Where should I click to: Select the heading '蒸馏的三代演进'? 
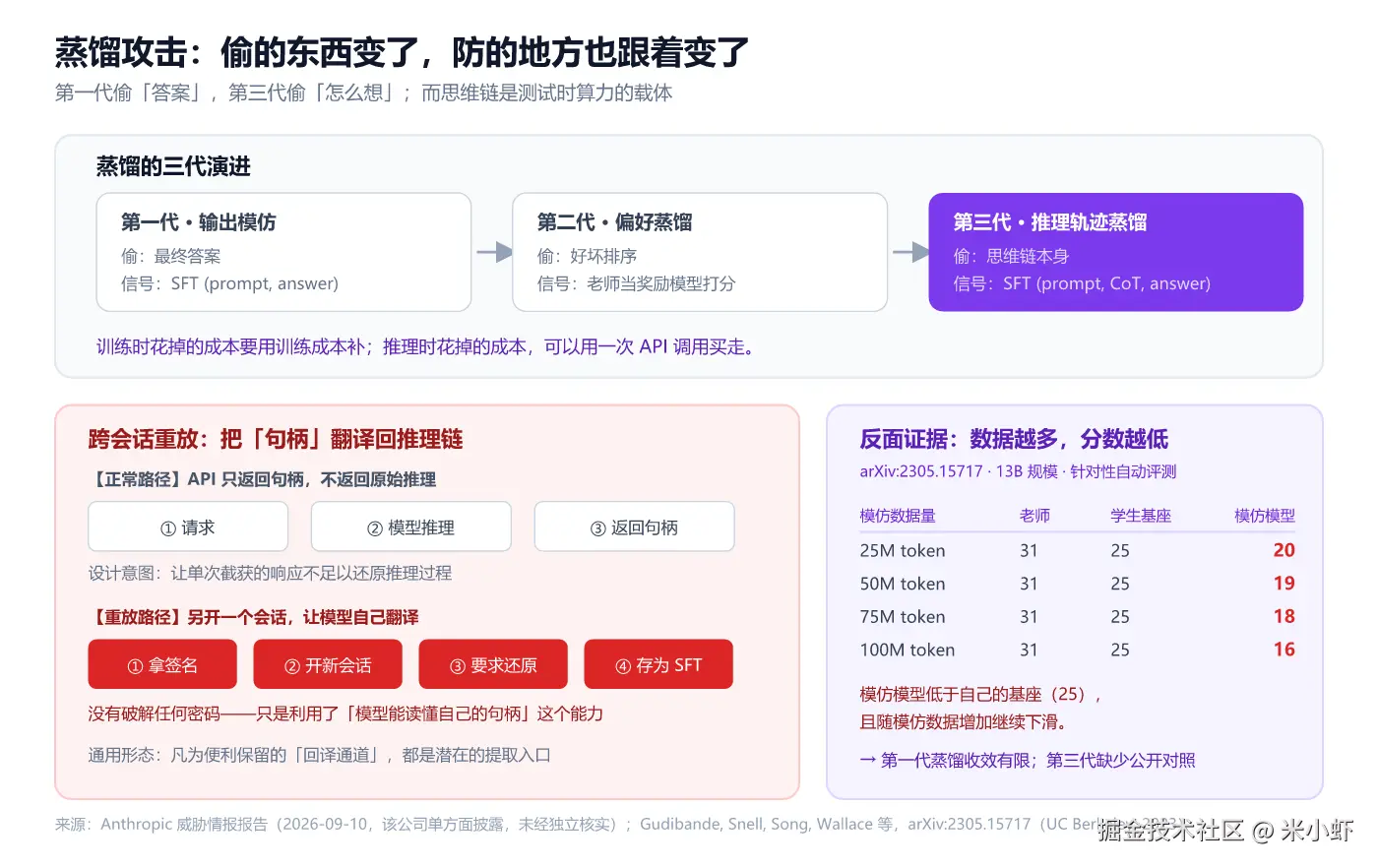(x=173, y=166)
